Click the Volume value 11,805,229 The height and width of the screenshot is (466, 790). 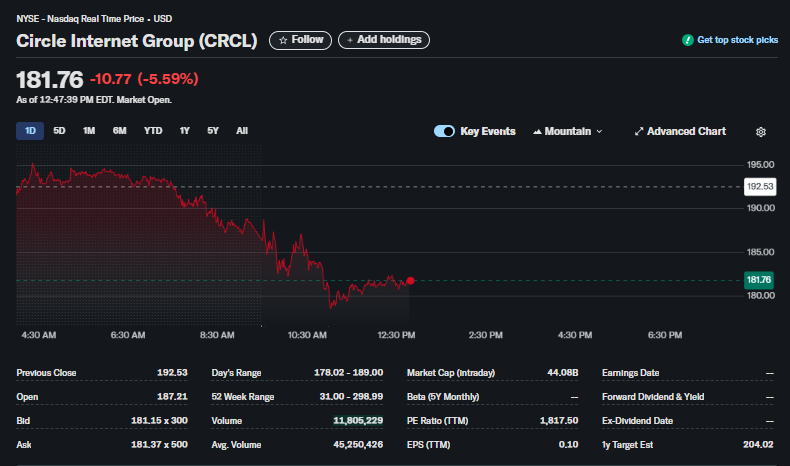click(358, 420)
